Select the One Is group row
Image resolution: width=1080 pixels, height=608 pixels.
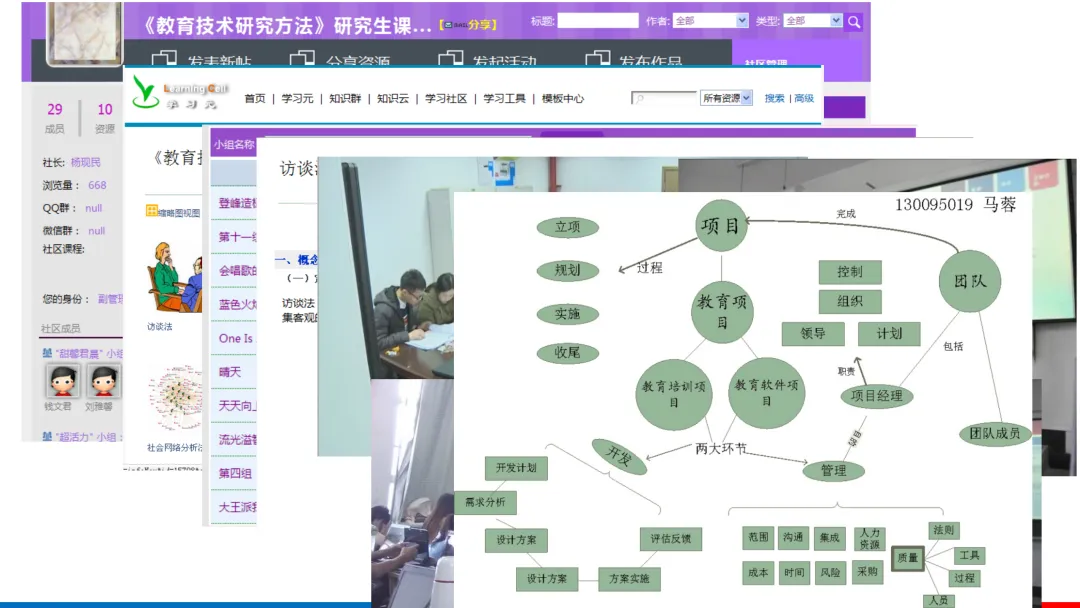(233, 338)
